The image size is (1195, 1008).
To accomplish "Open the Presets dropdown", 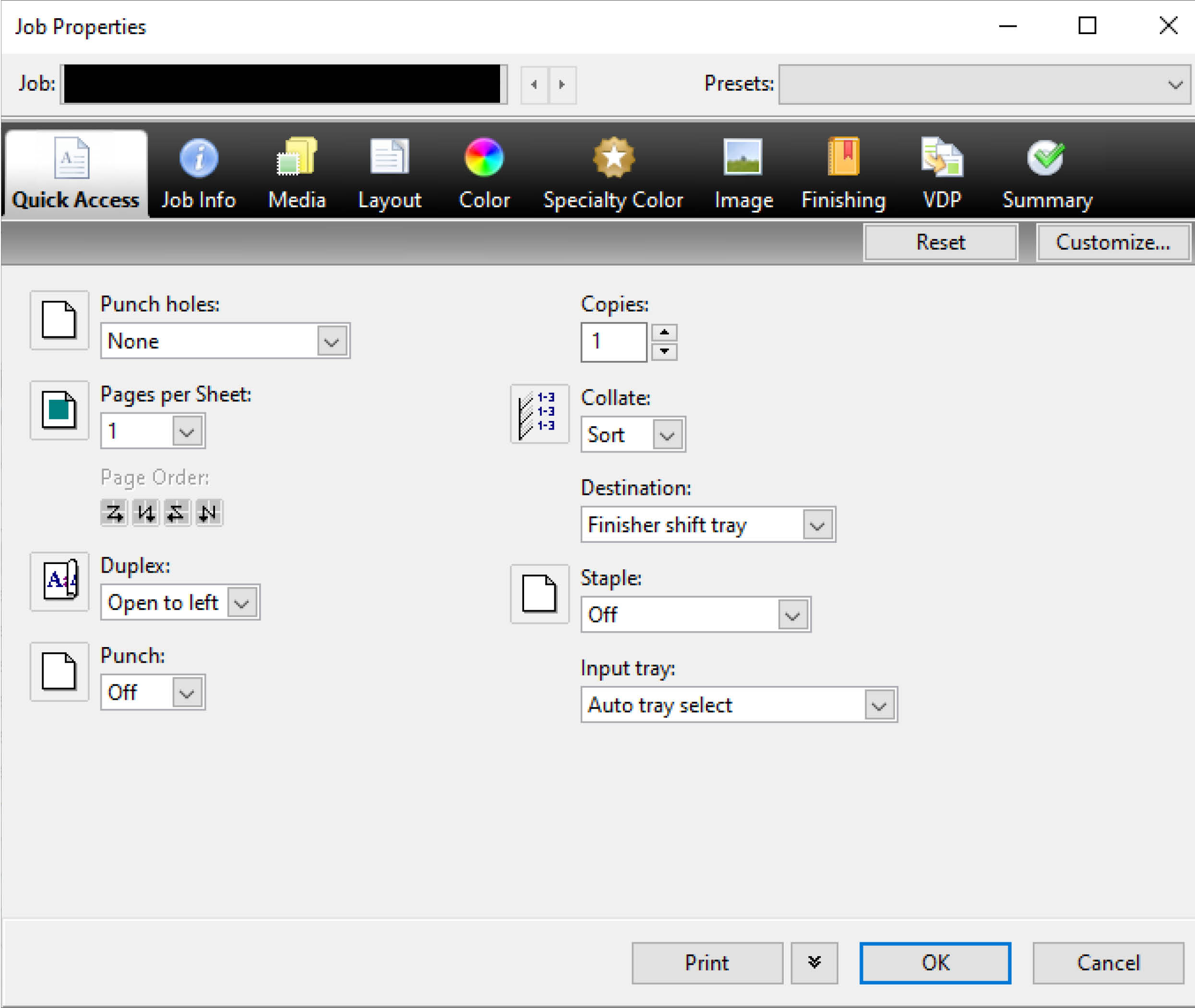I will pyautogui.click(x=984, y=84).
